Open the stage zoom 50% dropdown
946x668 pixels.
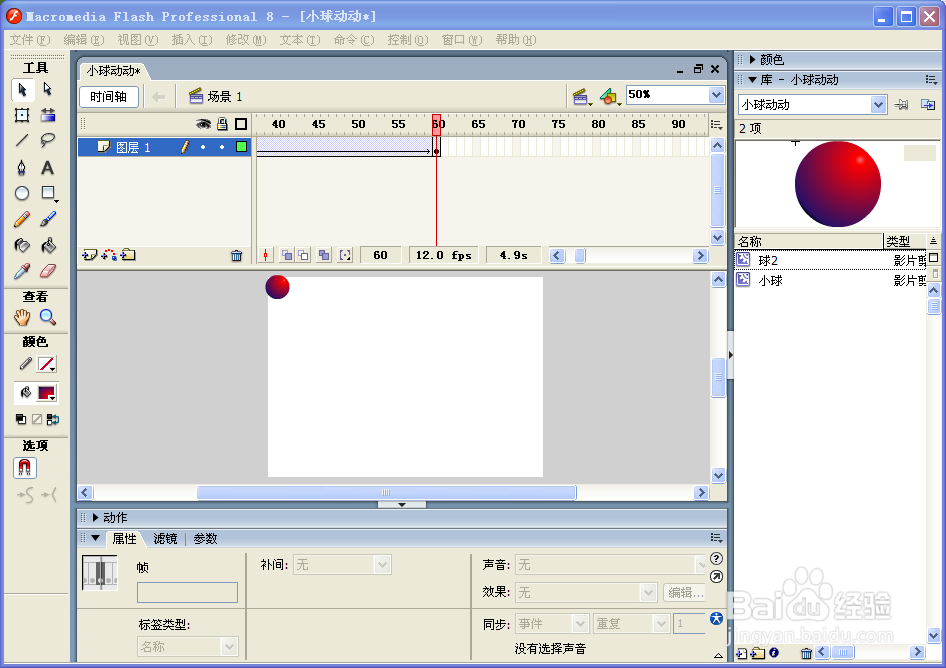coord(716,94)
